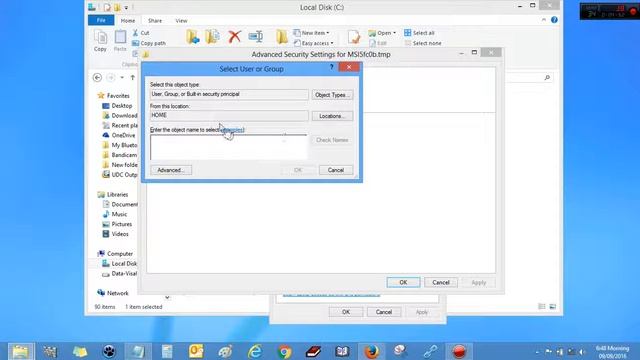Open the New item dropdown
Viewport: 640px width, 360px height.
pos(311,33)
